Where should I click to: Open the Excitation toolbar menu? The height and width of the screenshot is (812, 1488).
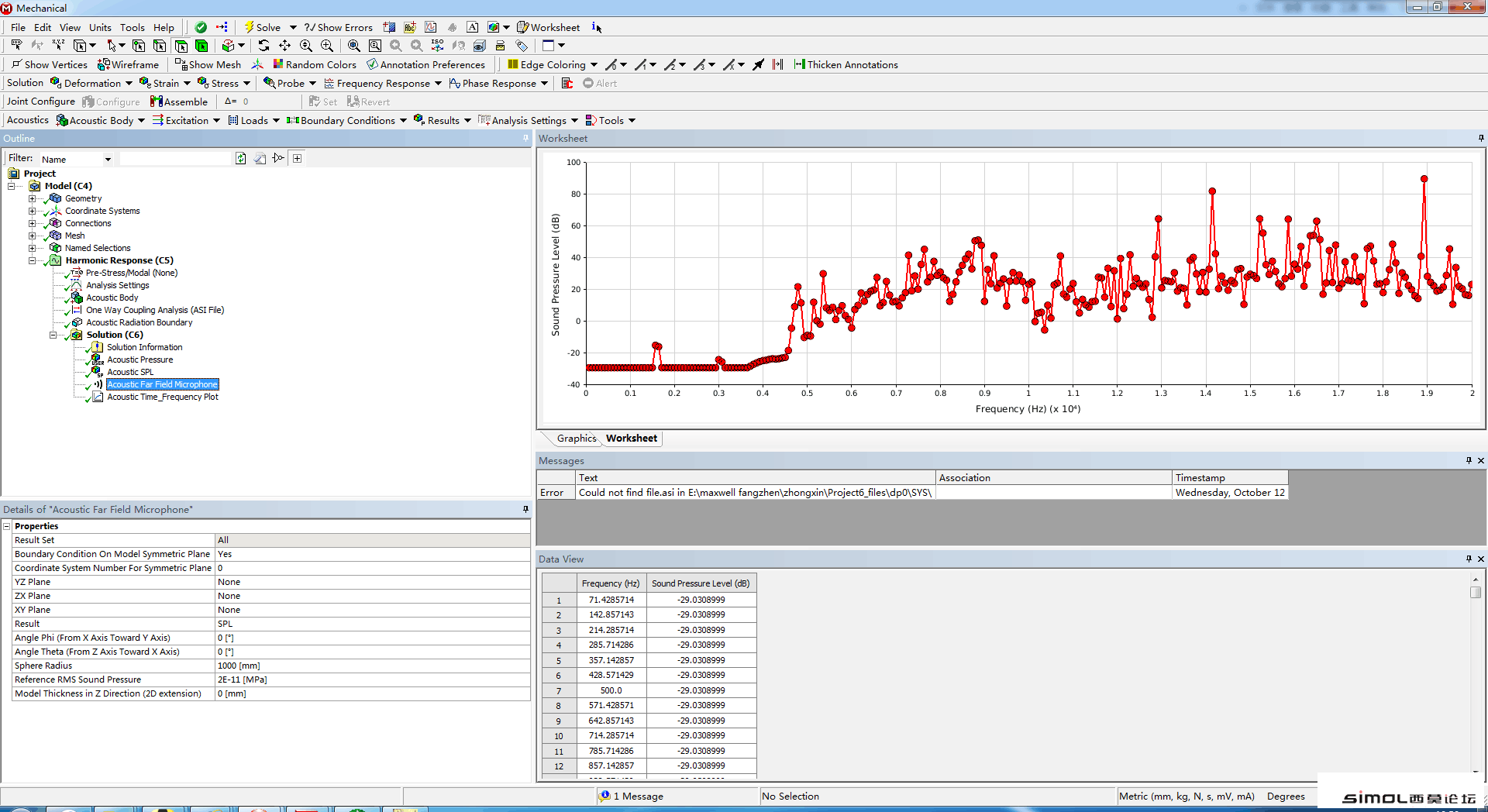[x=187, y=120]
